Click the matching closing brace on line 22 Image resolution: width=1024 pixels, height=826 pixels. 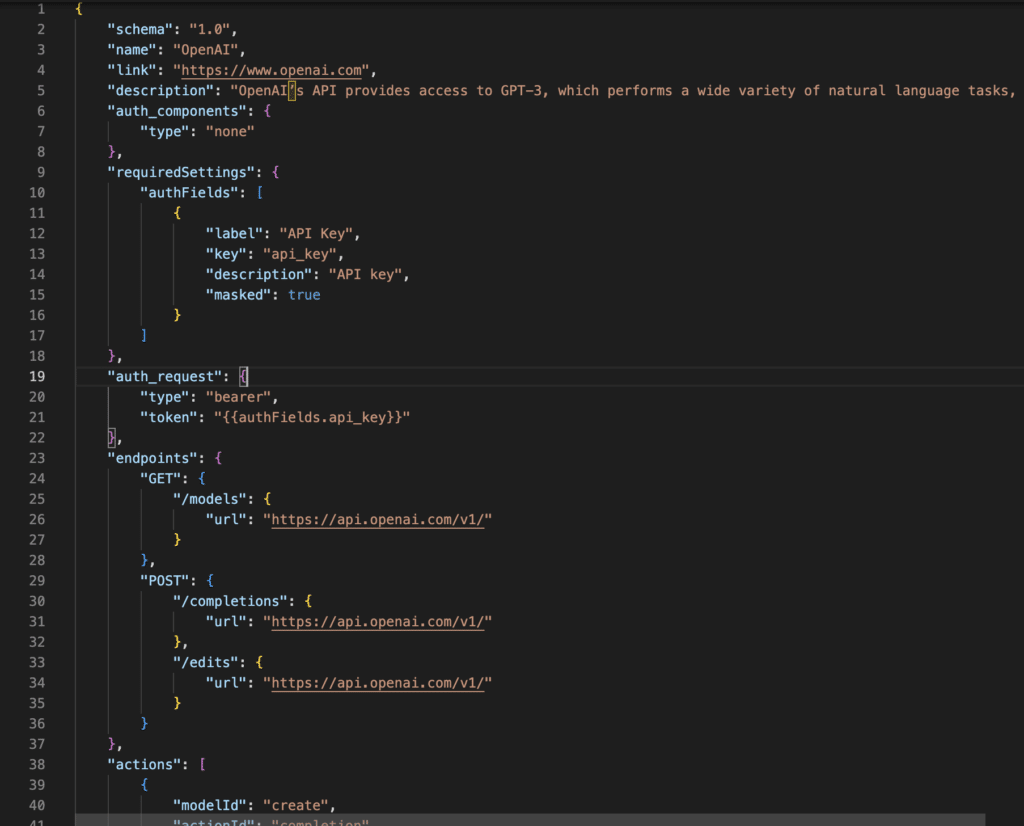[111, 437]
